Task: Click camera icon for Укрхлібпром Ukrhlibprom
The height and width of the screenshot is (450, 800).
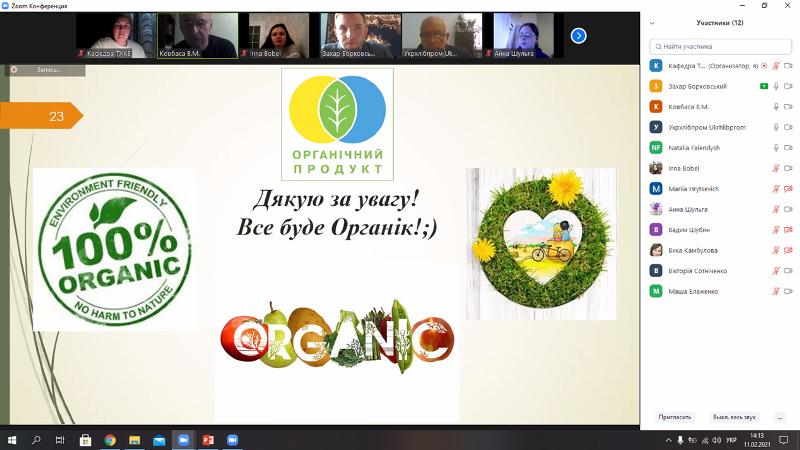Action: pyautogui.click(x=788, y=127)
